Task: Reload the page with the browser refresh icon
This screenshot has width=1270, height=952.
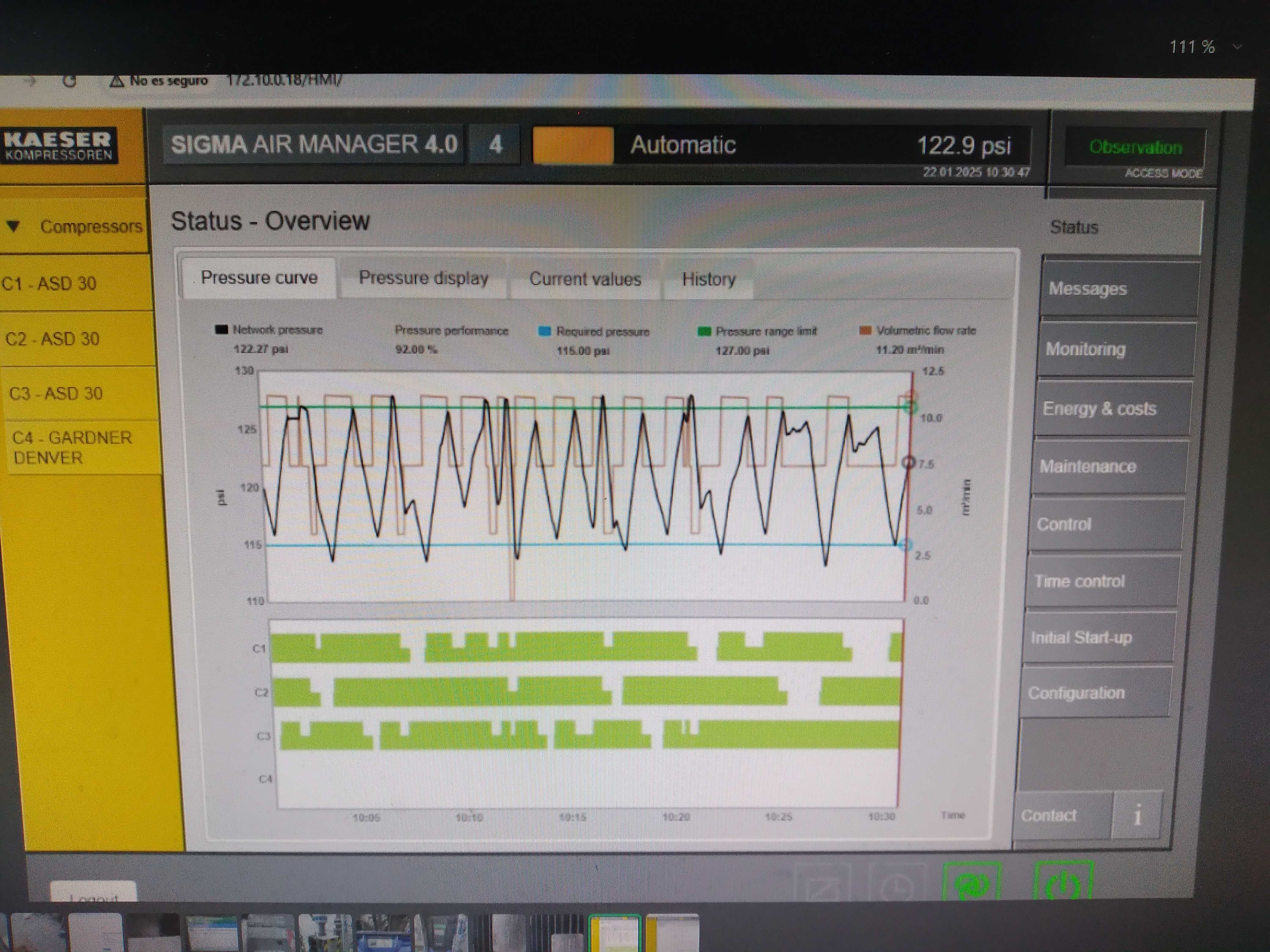Action: point(70,81)
